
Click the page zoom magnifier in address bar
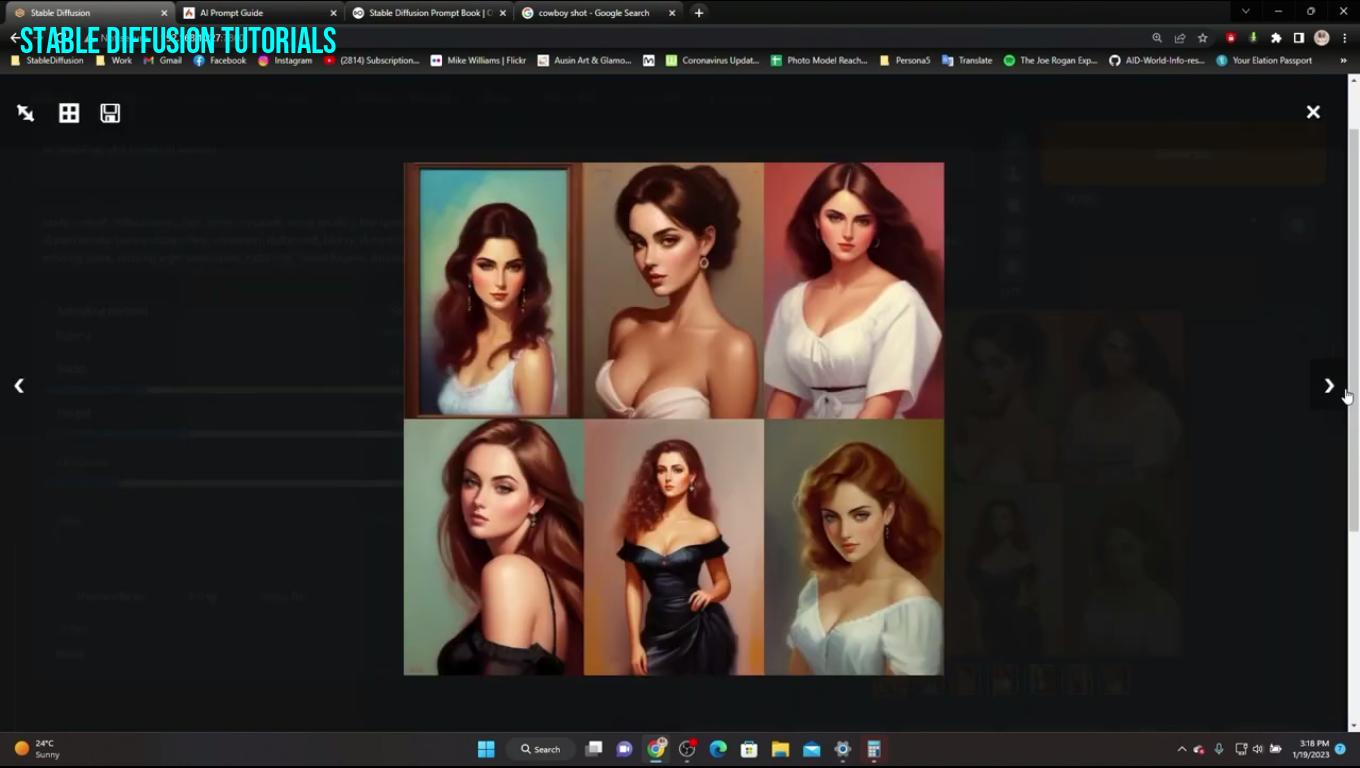(x=1157, y=38)
